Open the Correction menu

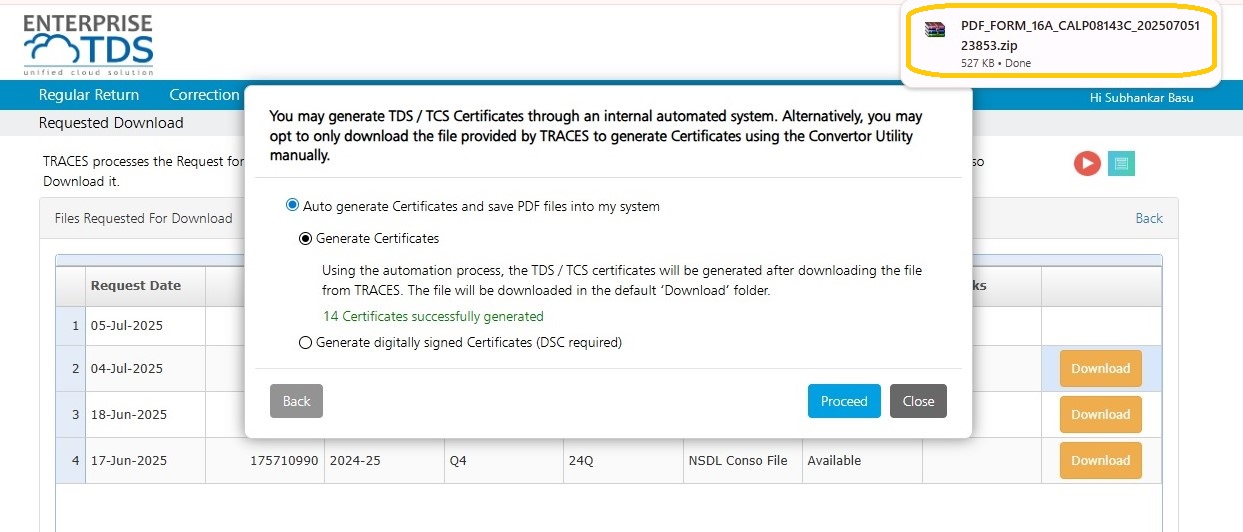tap(204, 95)
